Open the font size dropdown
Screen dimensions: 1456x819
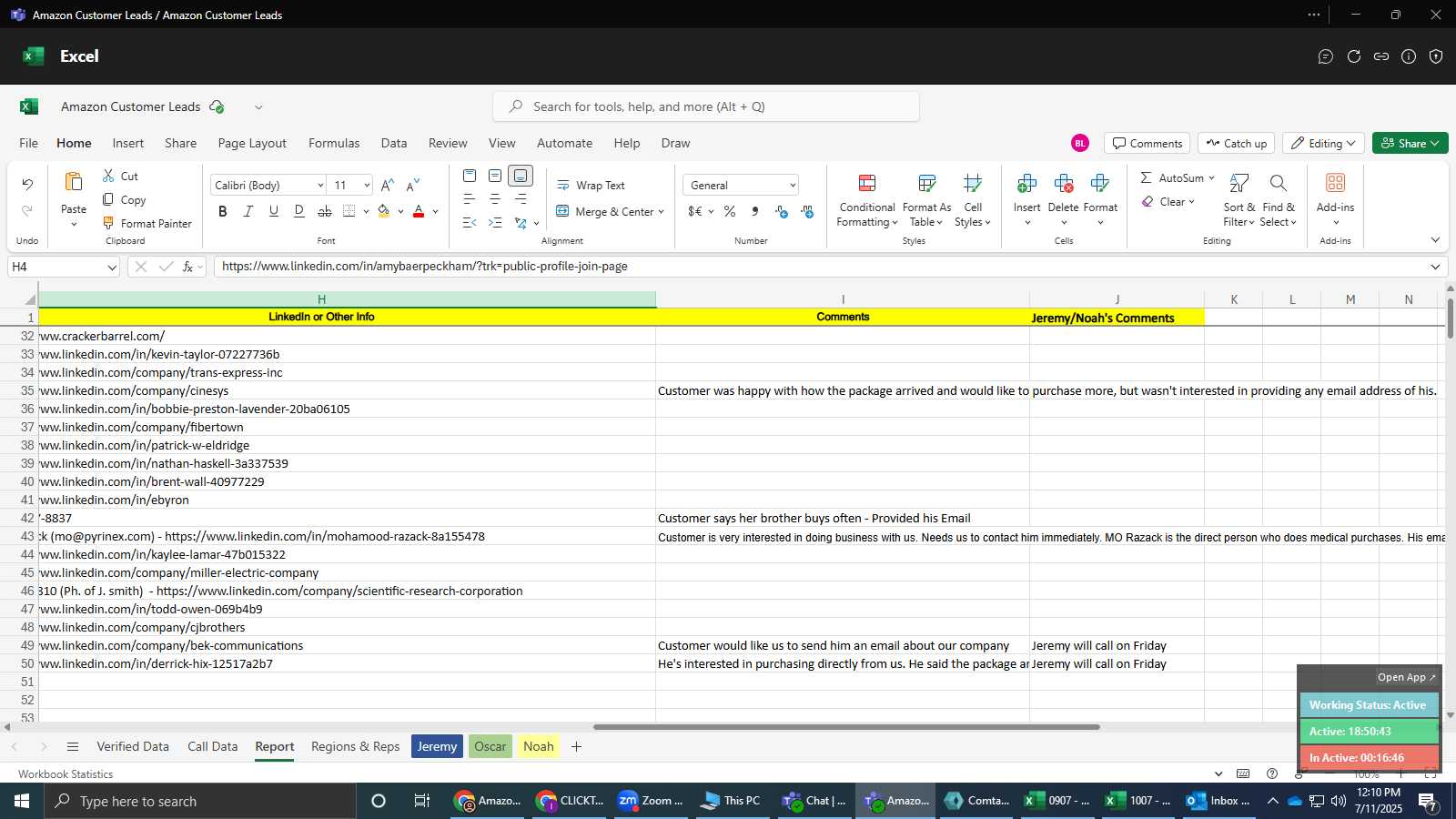pos(367,186)
